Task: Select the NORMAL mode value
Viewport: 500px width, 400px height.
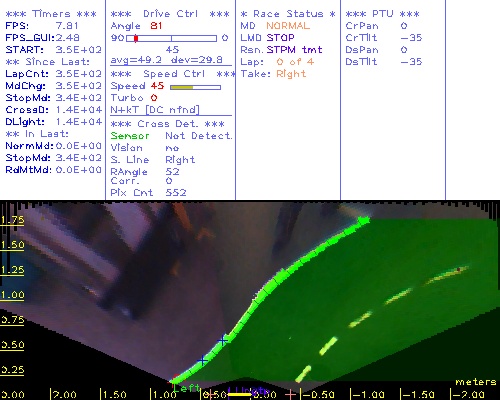Action: coord(288,26)
